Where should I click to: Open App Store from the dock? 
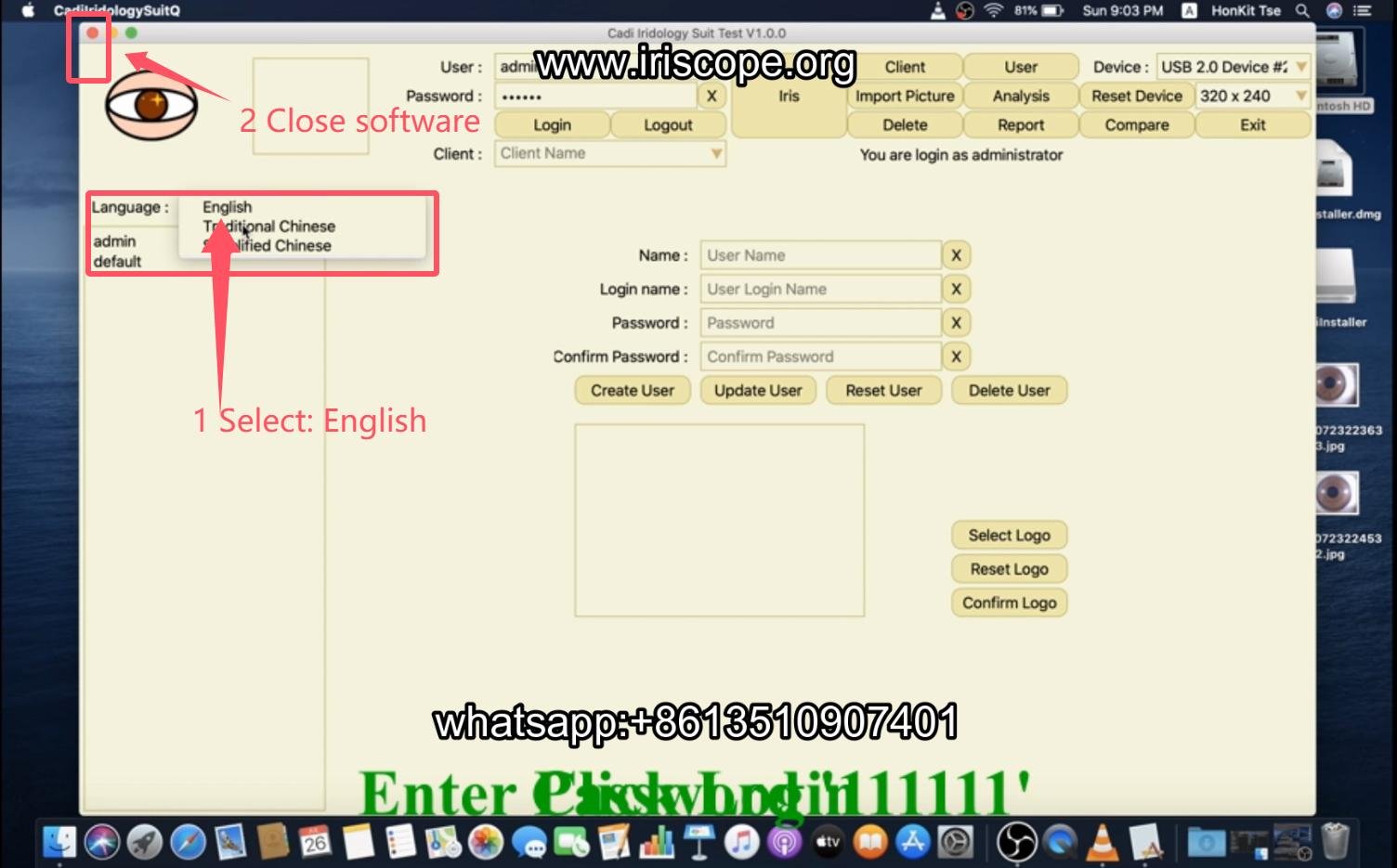click(913, 843)
